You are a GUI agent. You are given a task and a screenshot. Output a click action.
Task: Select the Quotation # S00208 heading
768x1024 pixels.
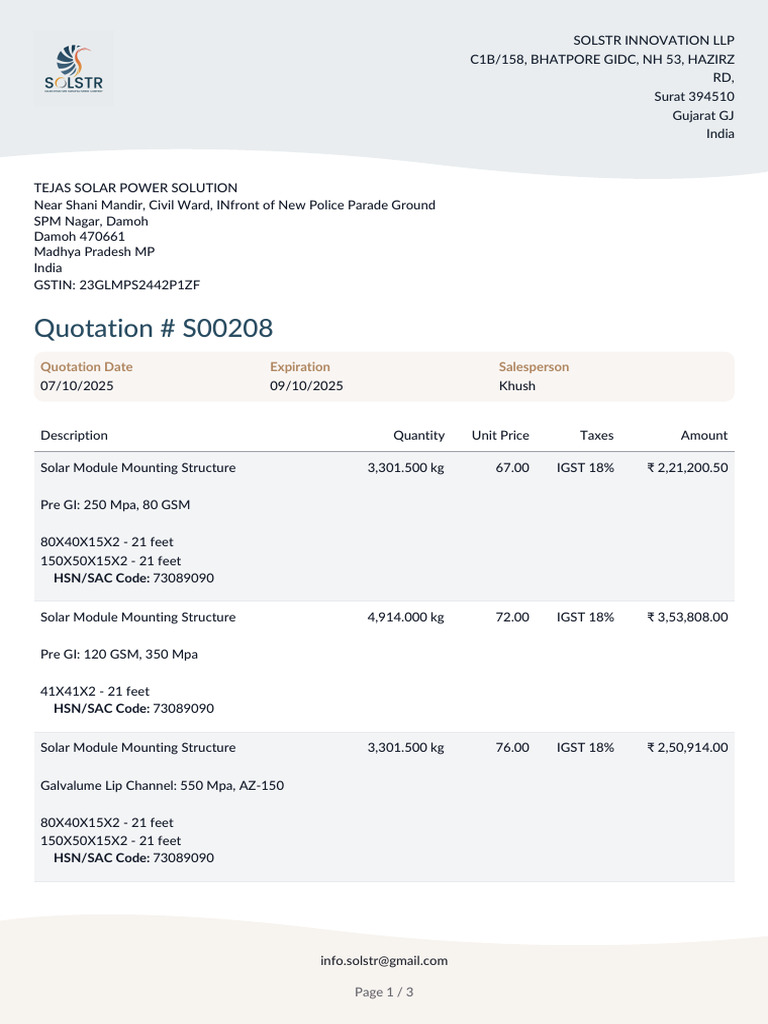[x=153, y=328]
